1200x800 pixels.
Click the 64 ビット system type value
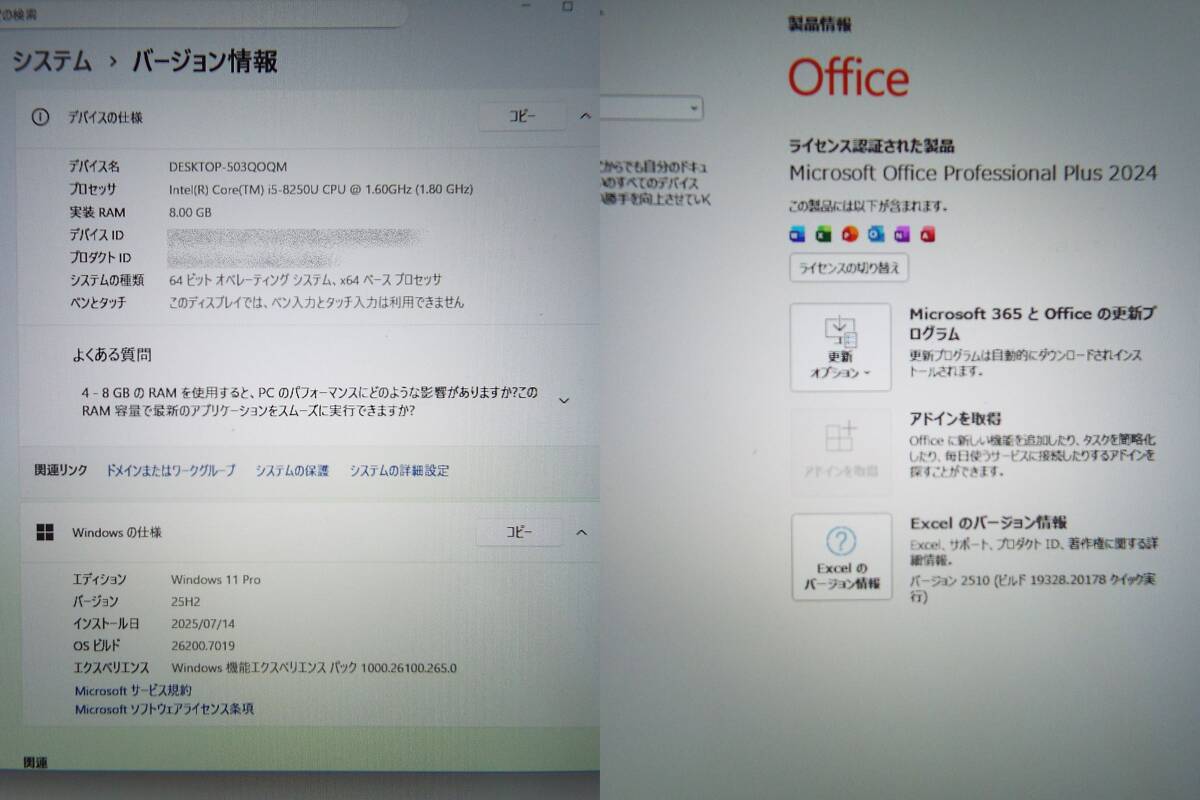click(x=305, y=280)
